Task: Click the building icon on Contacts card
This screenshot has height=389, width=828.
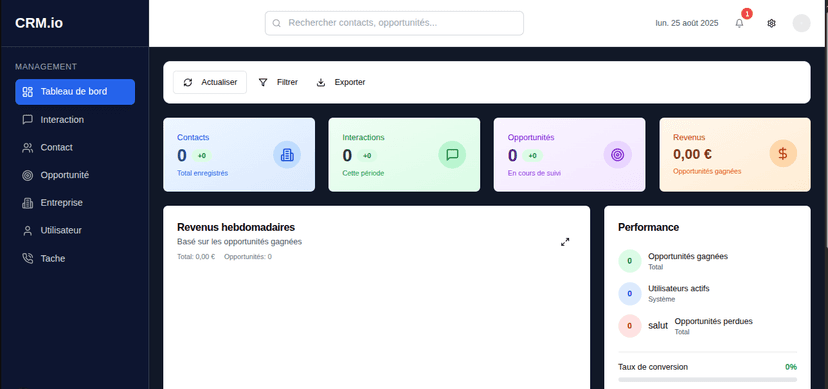Action: click(287, 155)
